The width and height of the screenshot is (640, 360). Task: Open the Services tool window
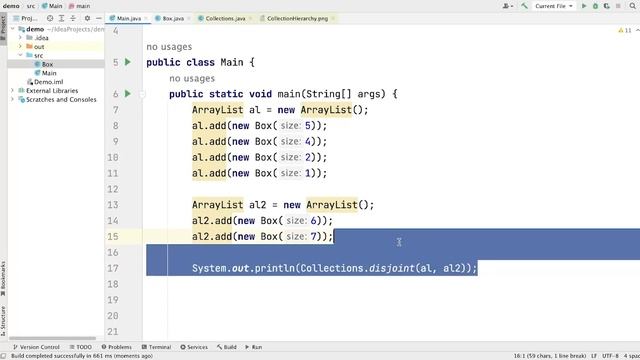tap(194, 347)
